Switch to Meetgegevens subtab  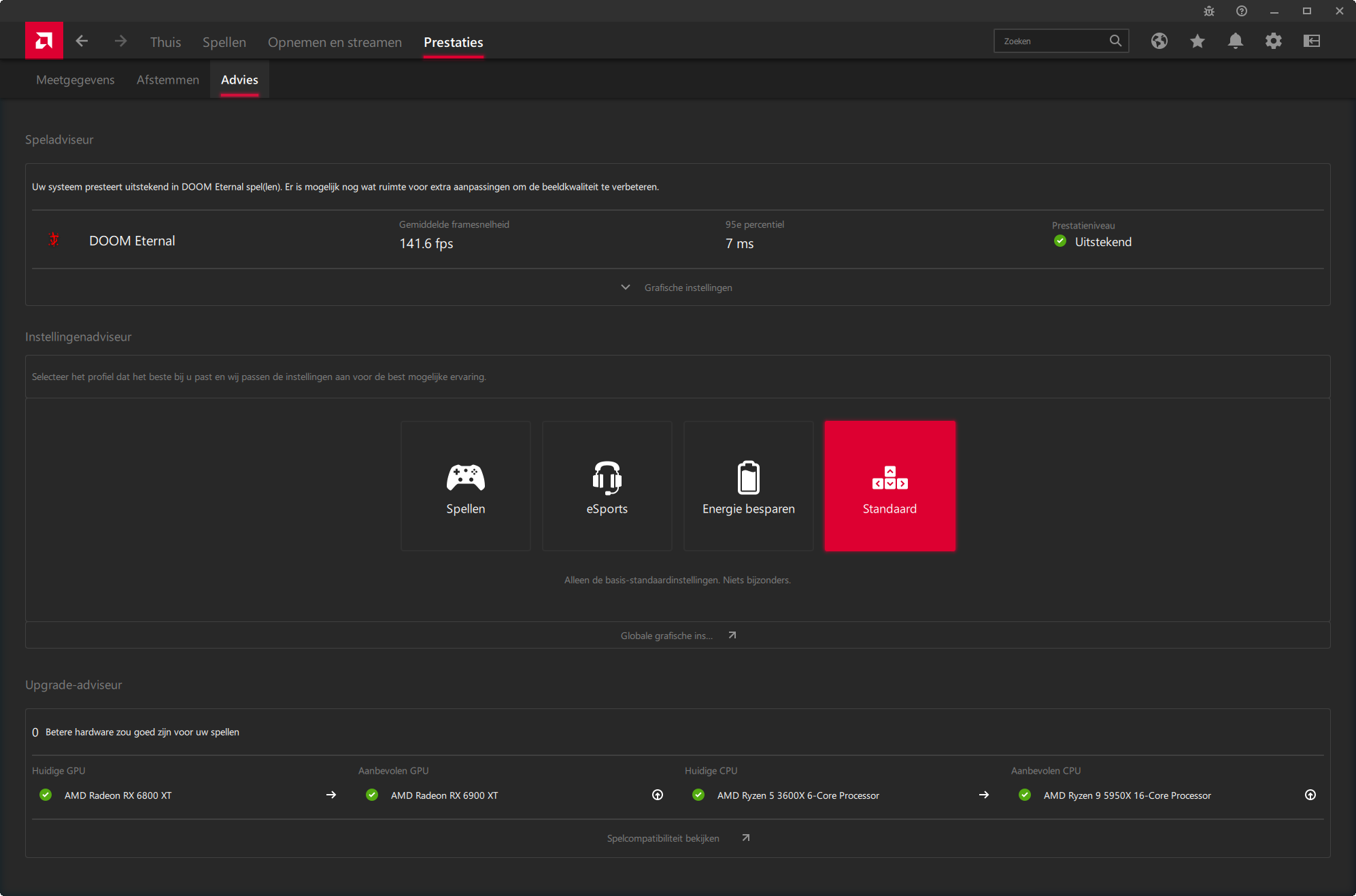75,80
